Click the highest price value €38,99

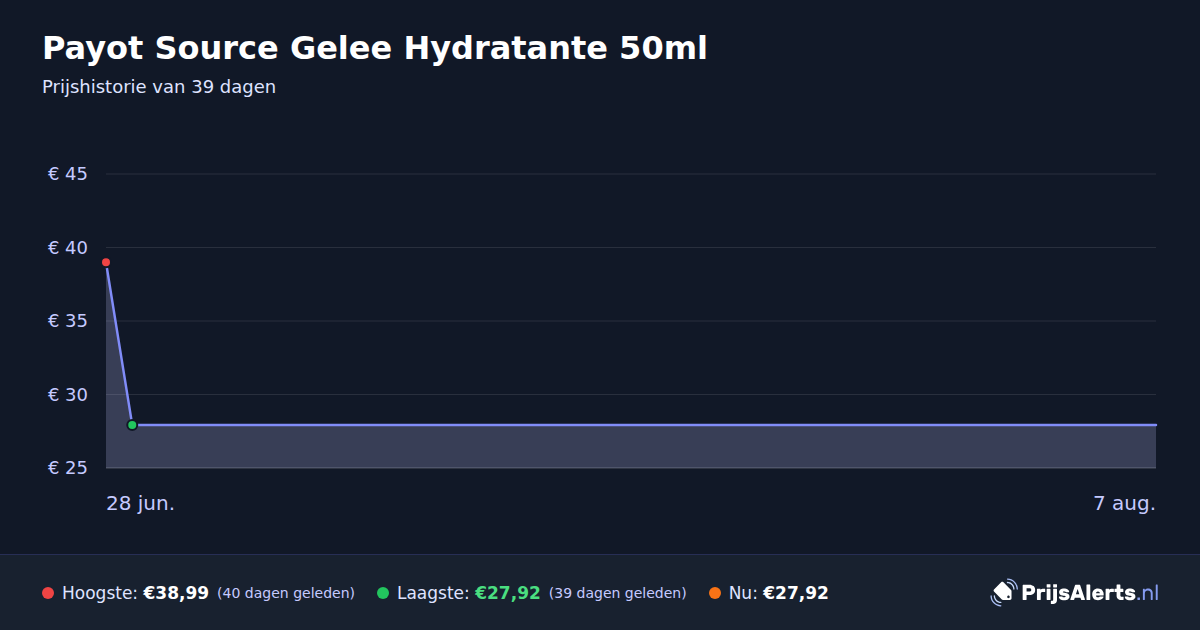coord(176,593)
